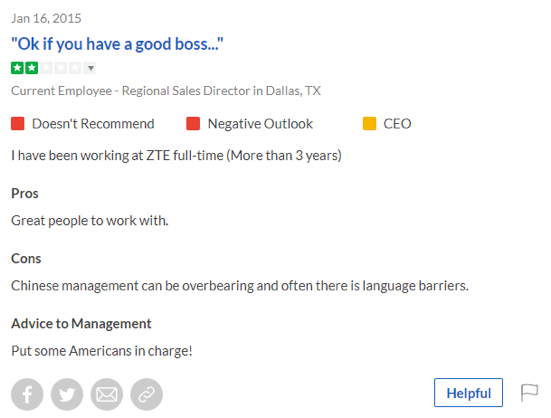Open the "Ok if you have a good boss..." review title
This screenshot has height=418, width=551.
point(117,44)
